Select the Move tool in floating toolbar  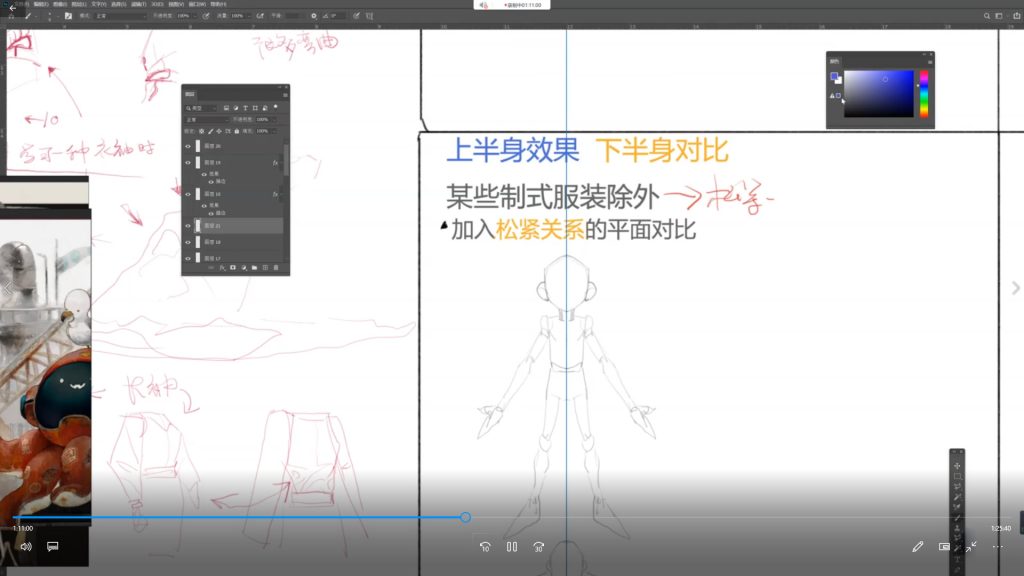pos(957,466)
